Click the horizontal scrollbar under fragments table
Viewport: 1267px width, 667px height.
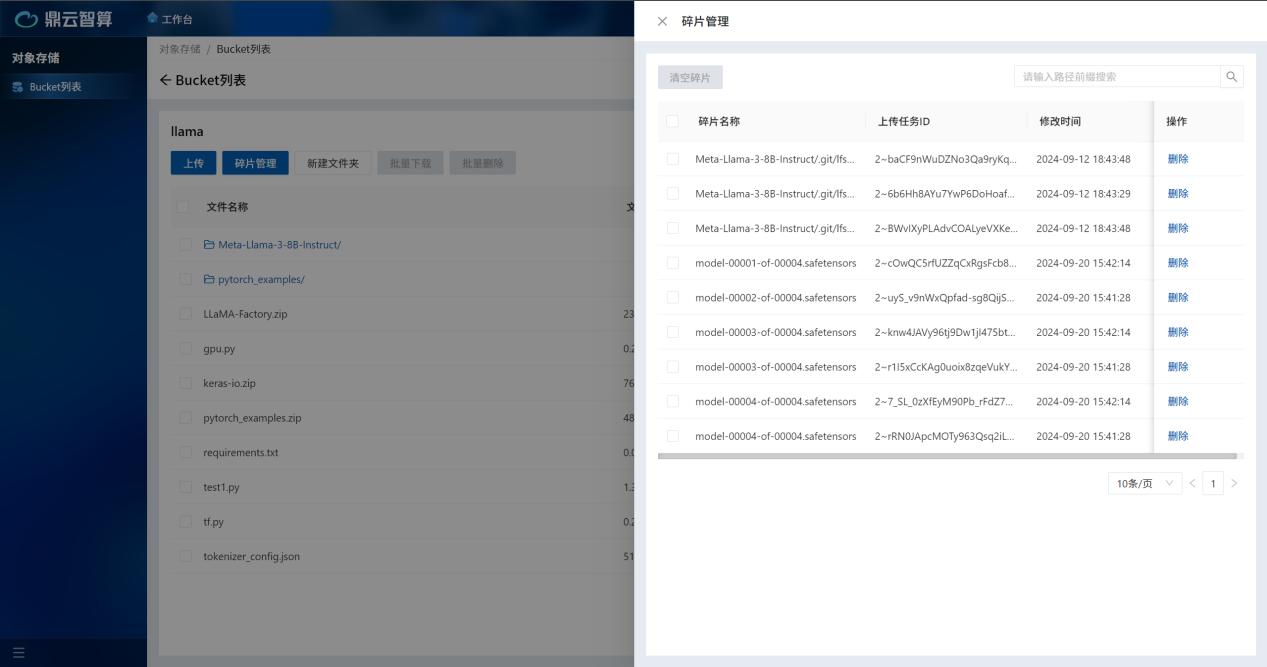pos(947,456)
